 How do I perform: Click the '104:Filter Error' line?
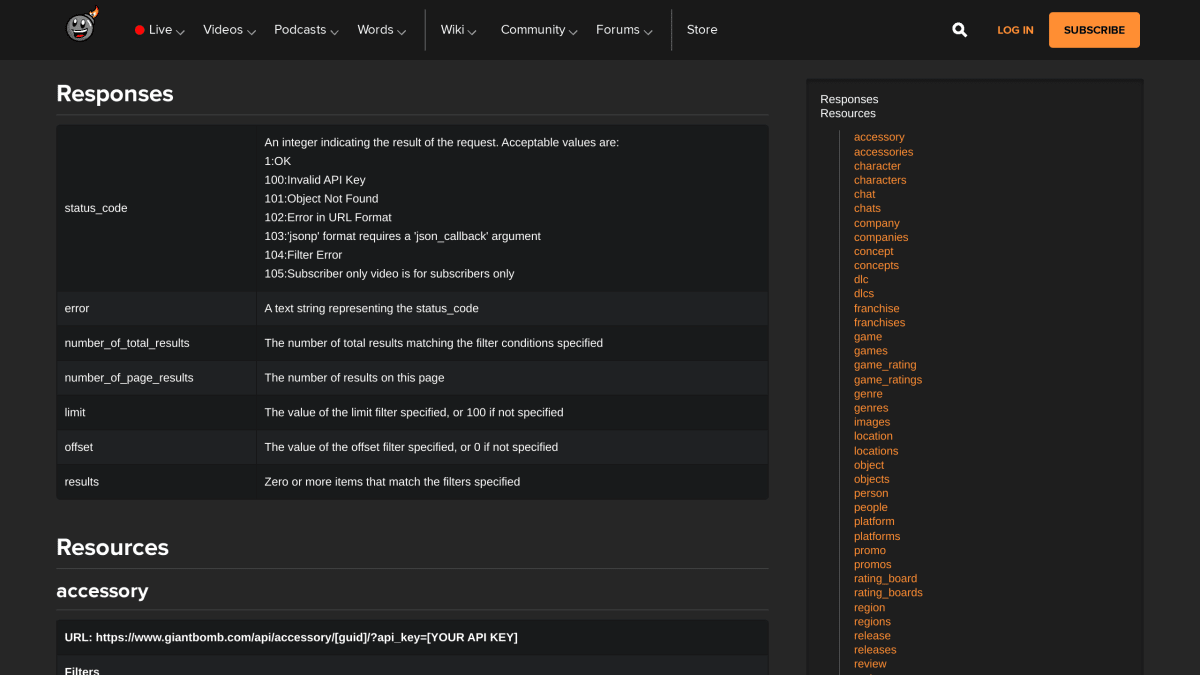(x=303, y=255)
